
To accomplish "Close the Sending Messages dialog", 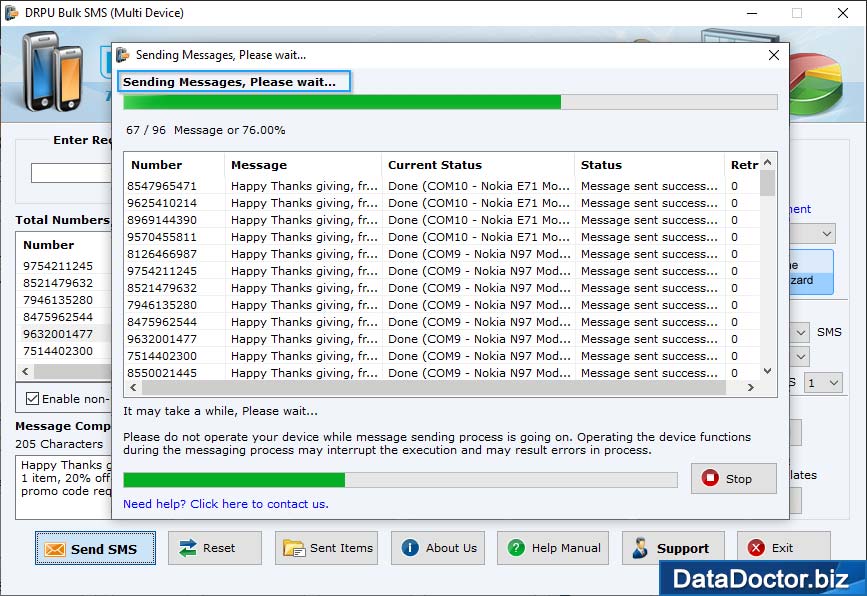I will tap(774, 55).
